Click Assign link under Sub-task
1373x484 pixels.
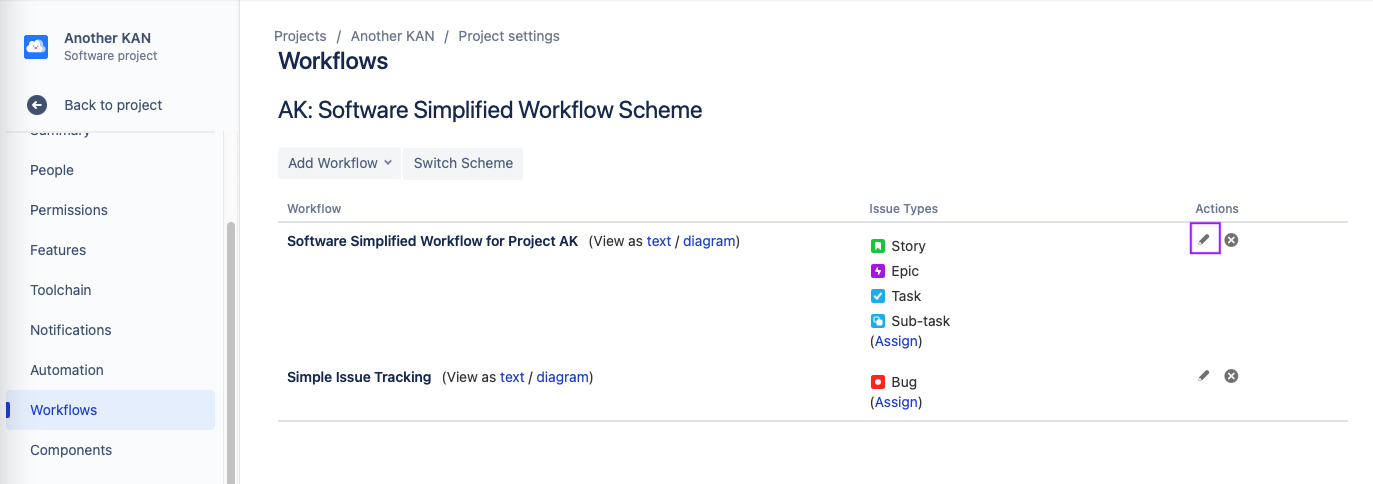896,341
